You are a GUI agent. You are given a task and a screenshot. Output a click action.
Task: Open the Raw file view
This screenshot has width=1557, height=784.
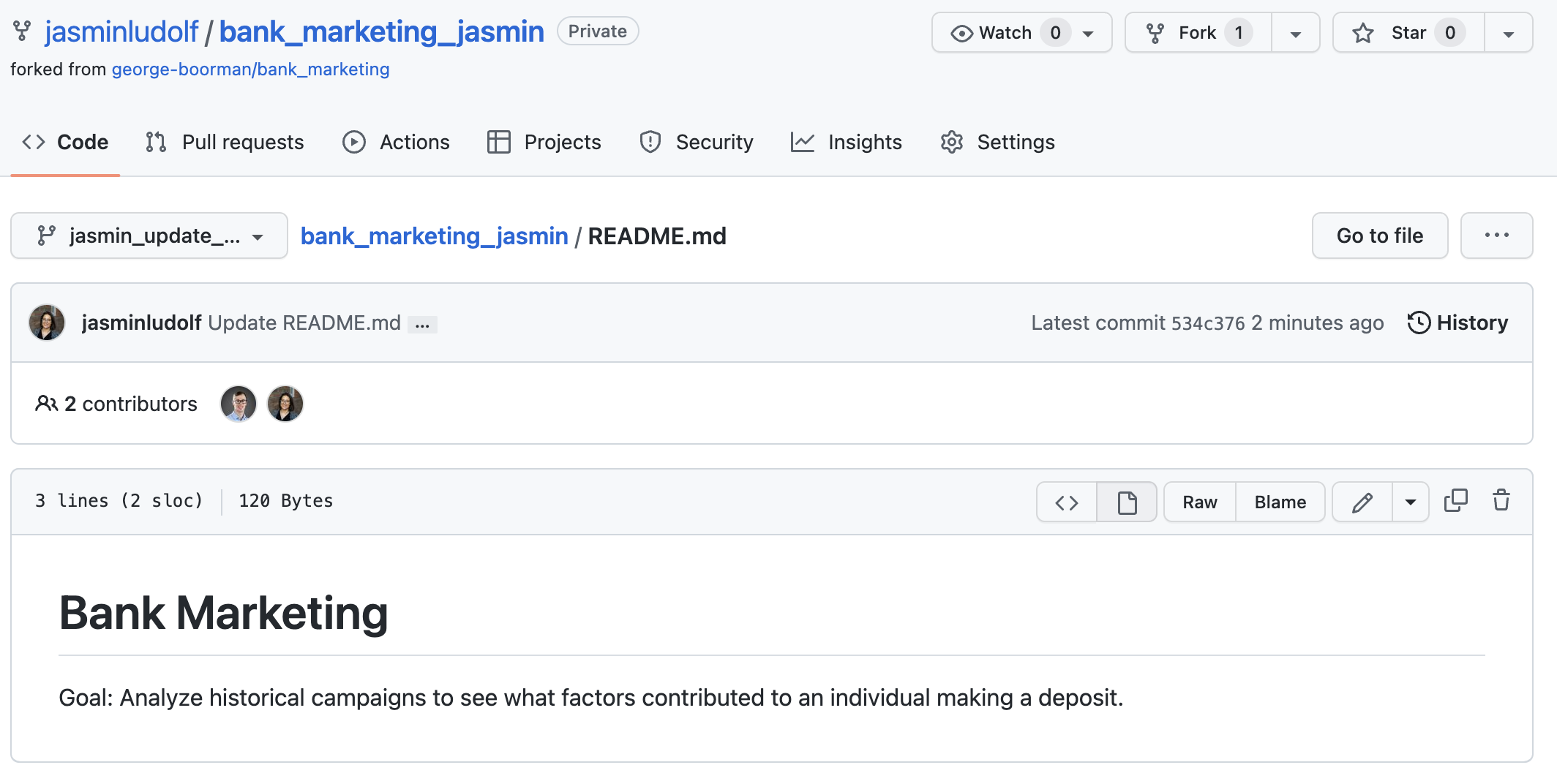1200,502
